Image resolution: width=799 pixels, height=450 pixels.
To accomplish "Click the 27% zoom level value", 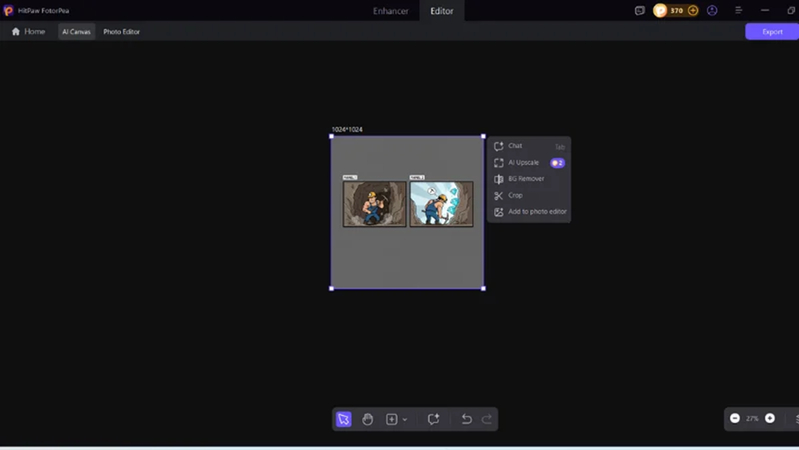I will coord(752,418).
